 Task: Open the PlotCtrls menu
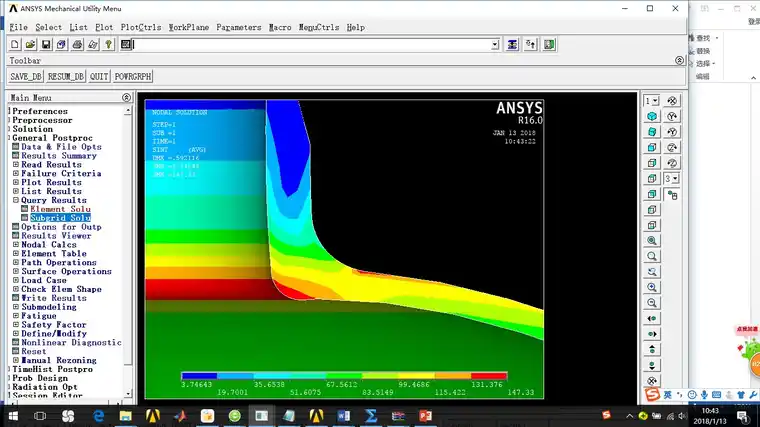(141, 27)
